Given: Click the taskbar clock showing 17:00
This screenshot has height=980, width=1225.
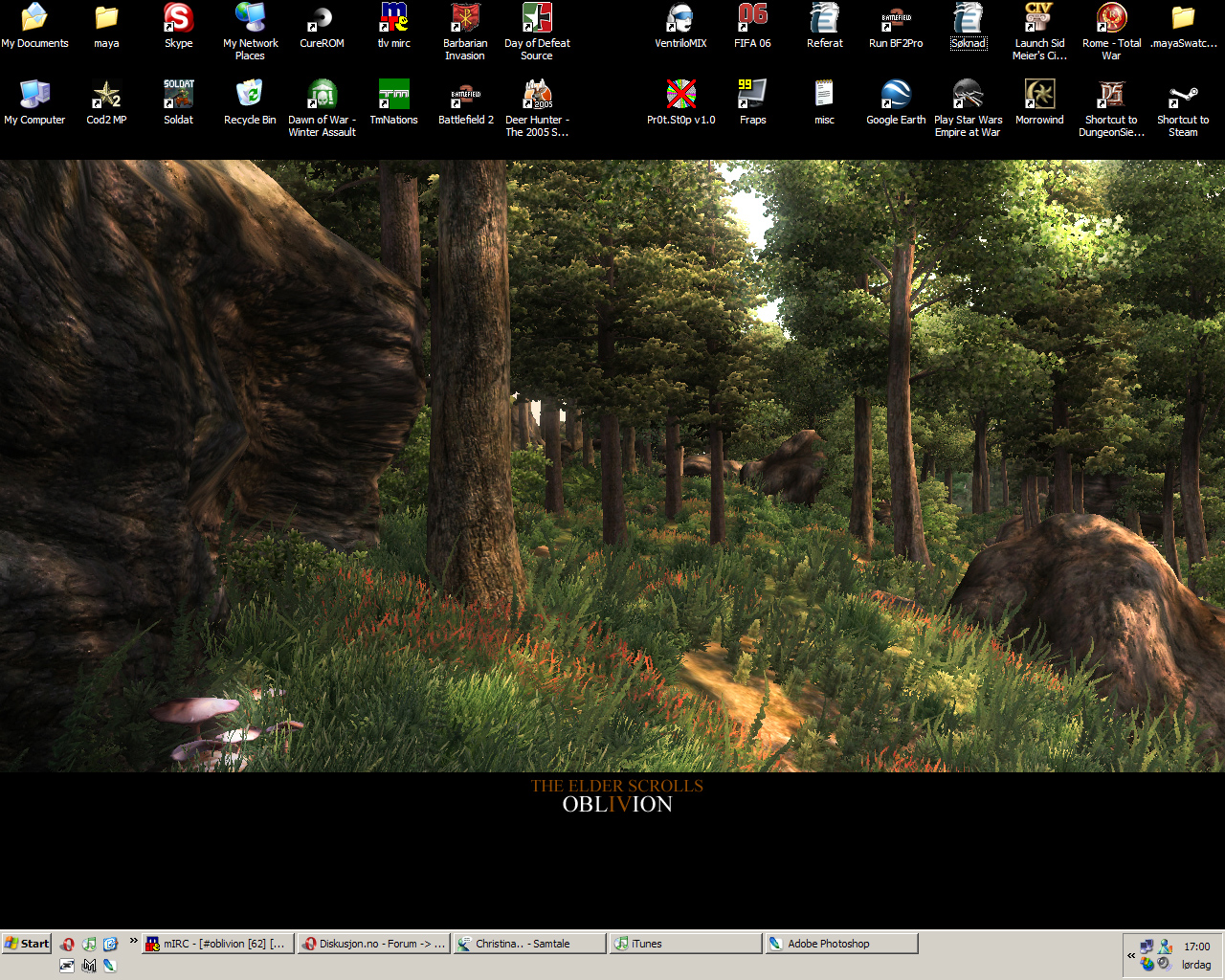Looking at the screenshot, I should point(1197,947).
